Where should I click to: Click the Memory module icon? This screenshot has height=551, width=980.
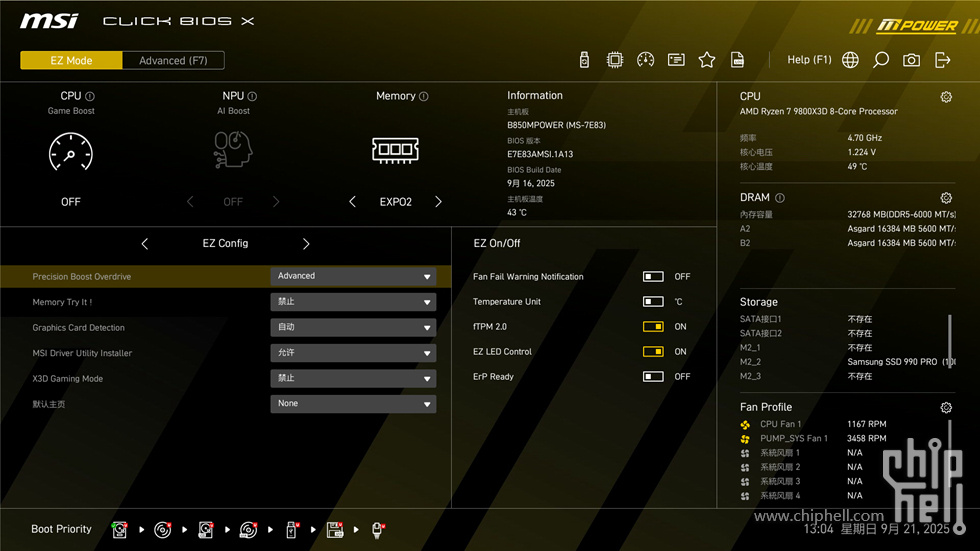tap(395, 150)
